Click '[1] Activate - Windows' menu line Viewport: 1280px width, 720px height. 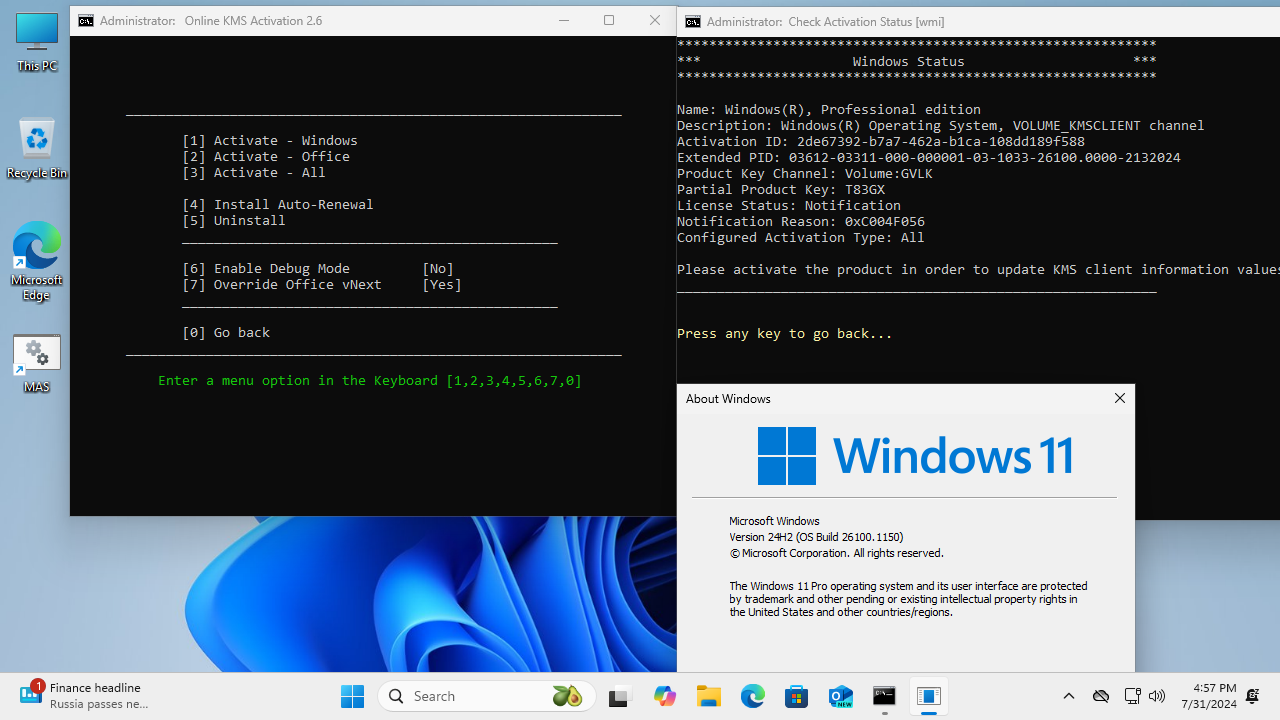click(x=270, y=141)
